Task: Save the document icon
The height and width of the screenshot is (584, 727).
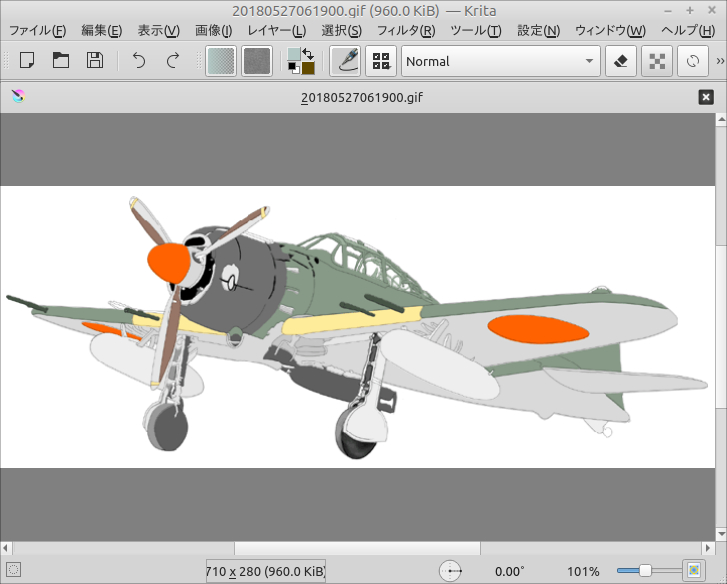Action: click(95, 61)
